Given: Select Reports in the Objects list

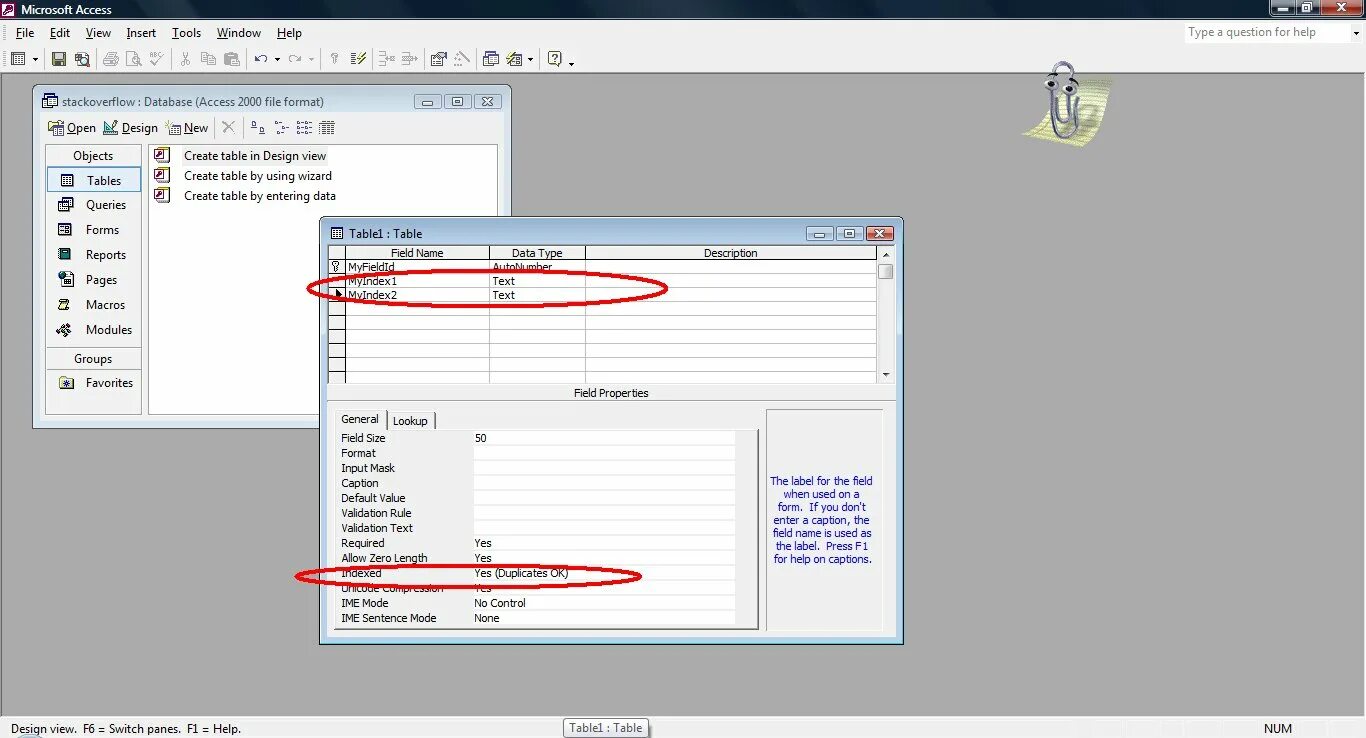Looking at the screenshot, I should [94, 255].
